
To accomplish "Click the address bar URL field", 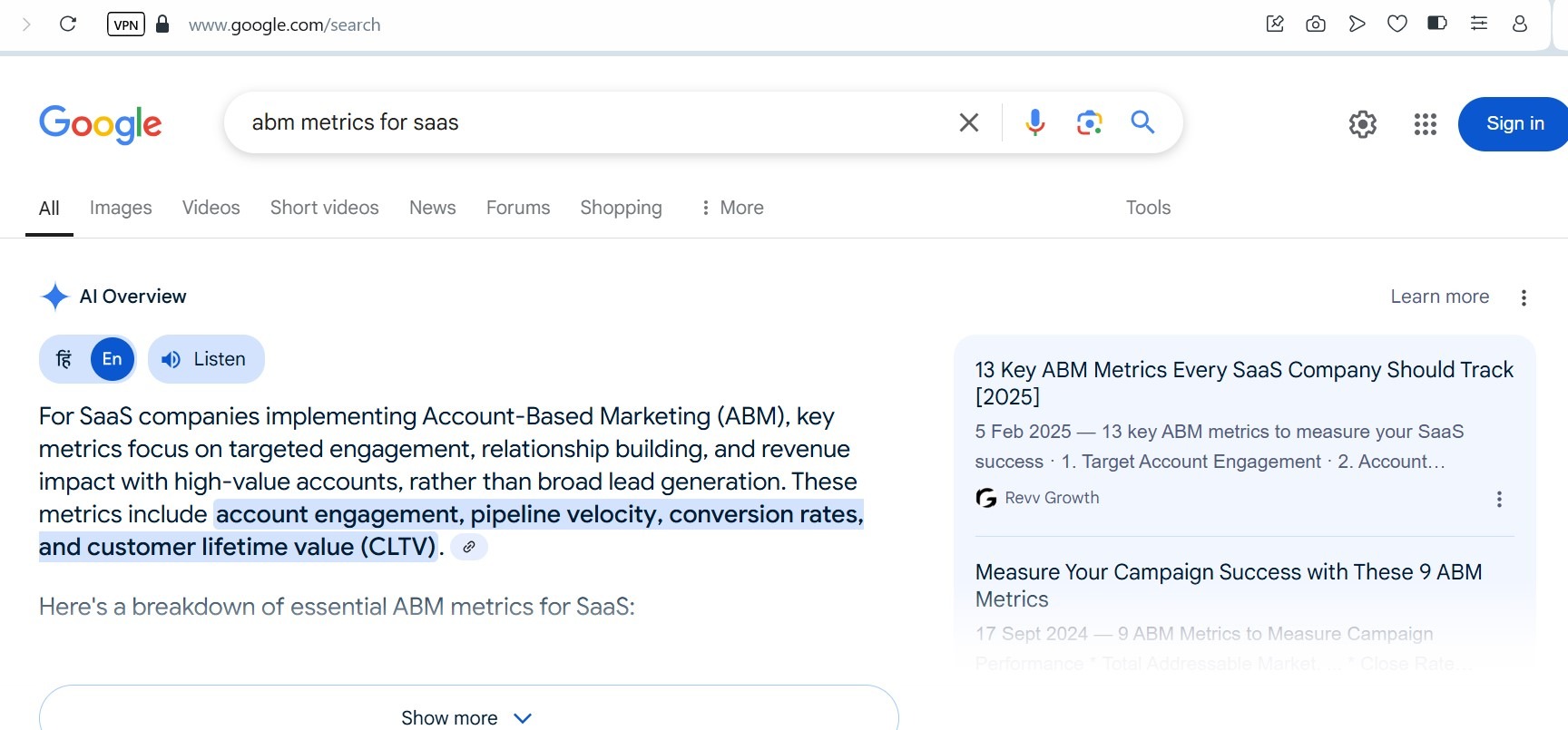I will [x=284, y=24].
